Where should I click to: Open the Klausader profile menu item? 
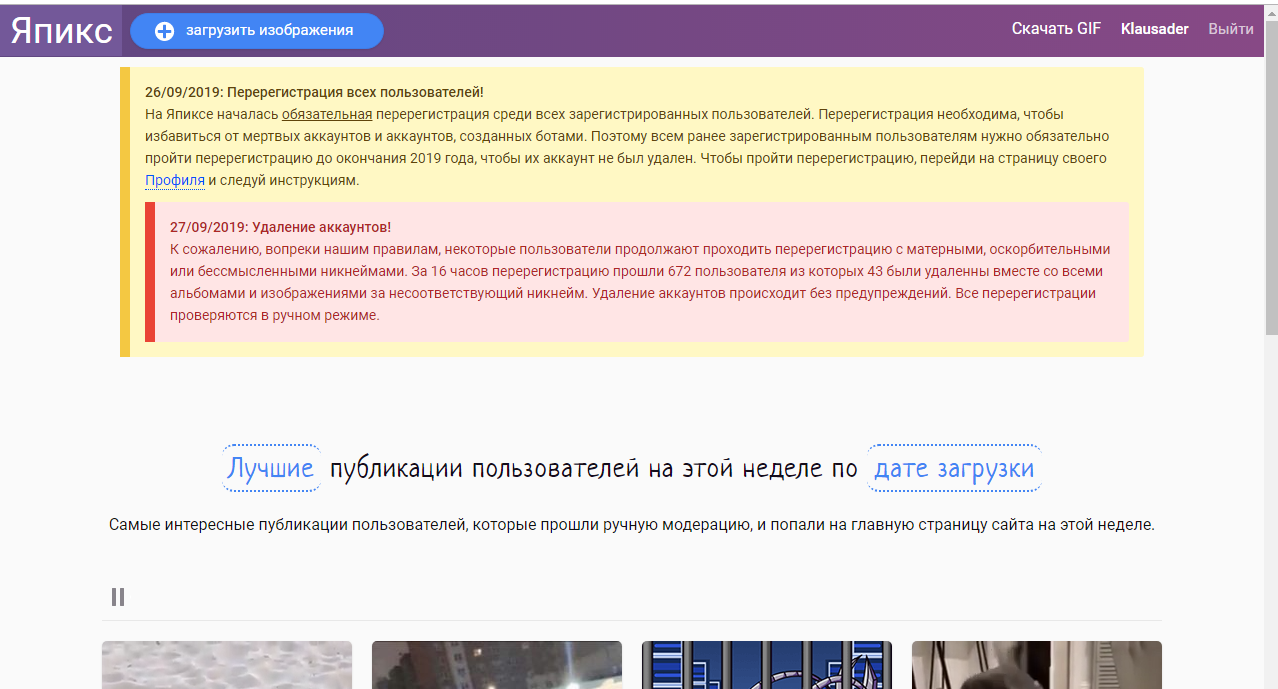click(x=1155, y=29)
